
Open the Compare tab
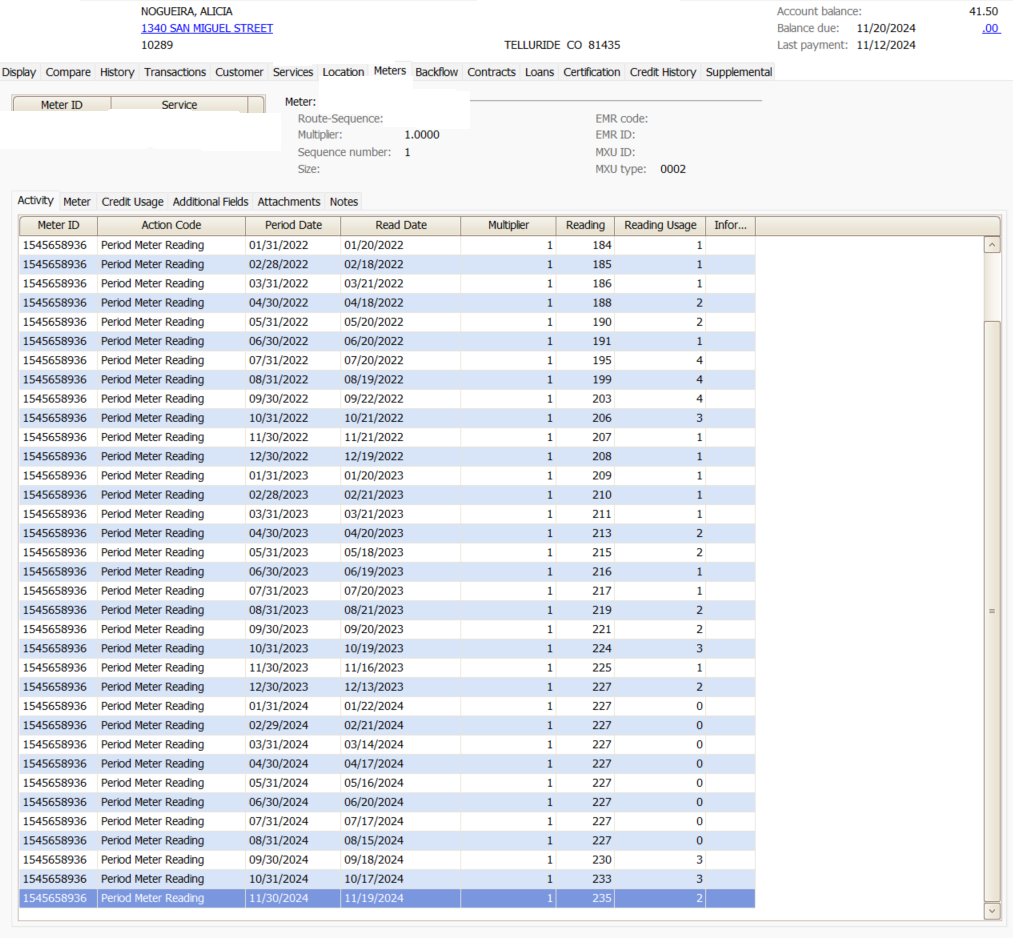click(x=68, y=72)
